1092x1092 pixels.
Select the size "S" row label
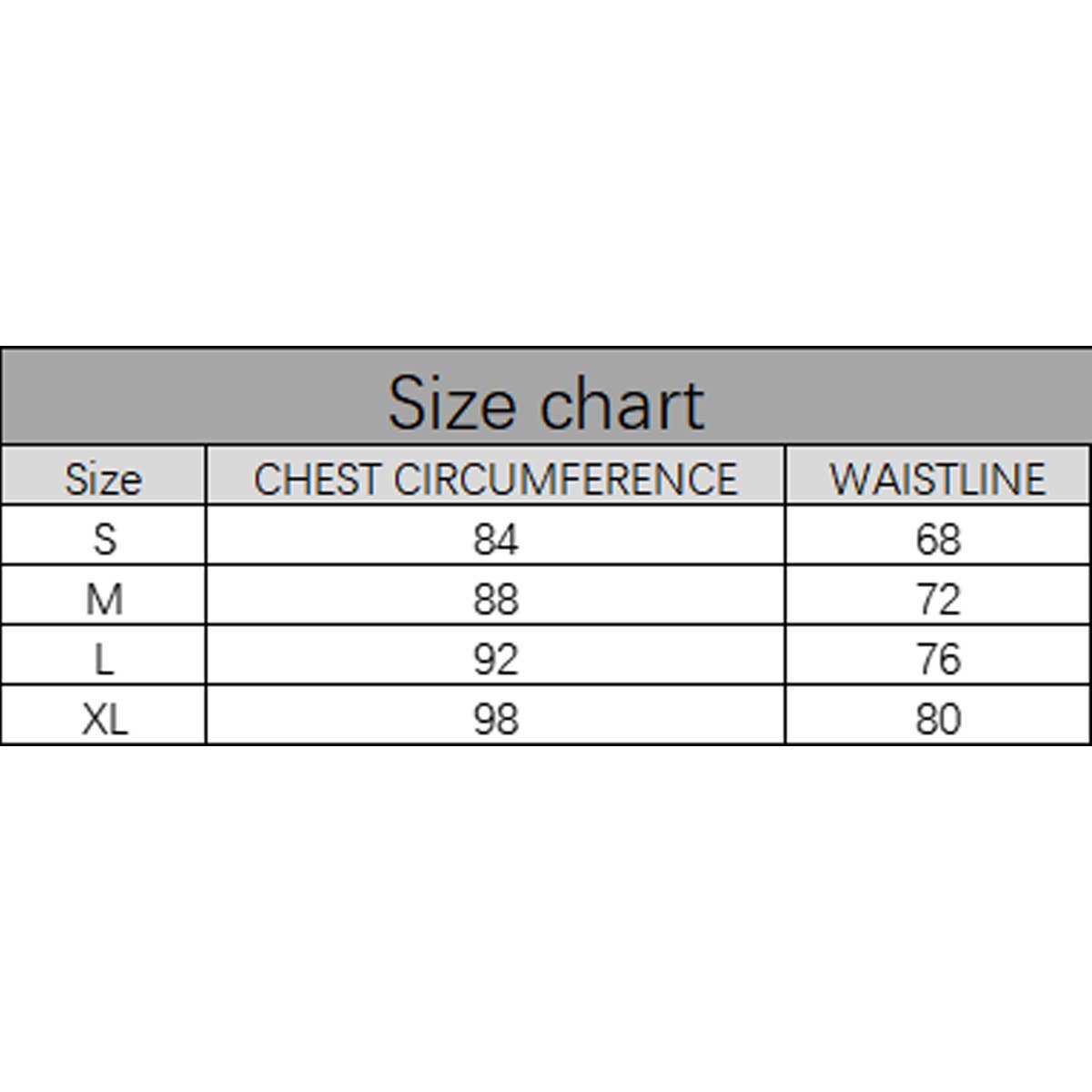[x=105, y=539]
